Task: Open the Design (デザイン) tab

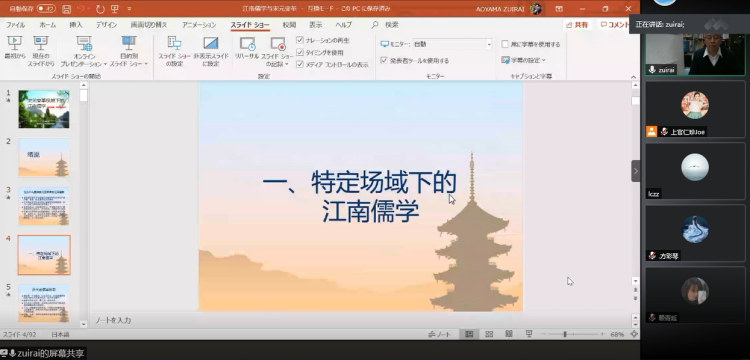Action: [107, 25]
